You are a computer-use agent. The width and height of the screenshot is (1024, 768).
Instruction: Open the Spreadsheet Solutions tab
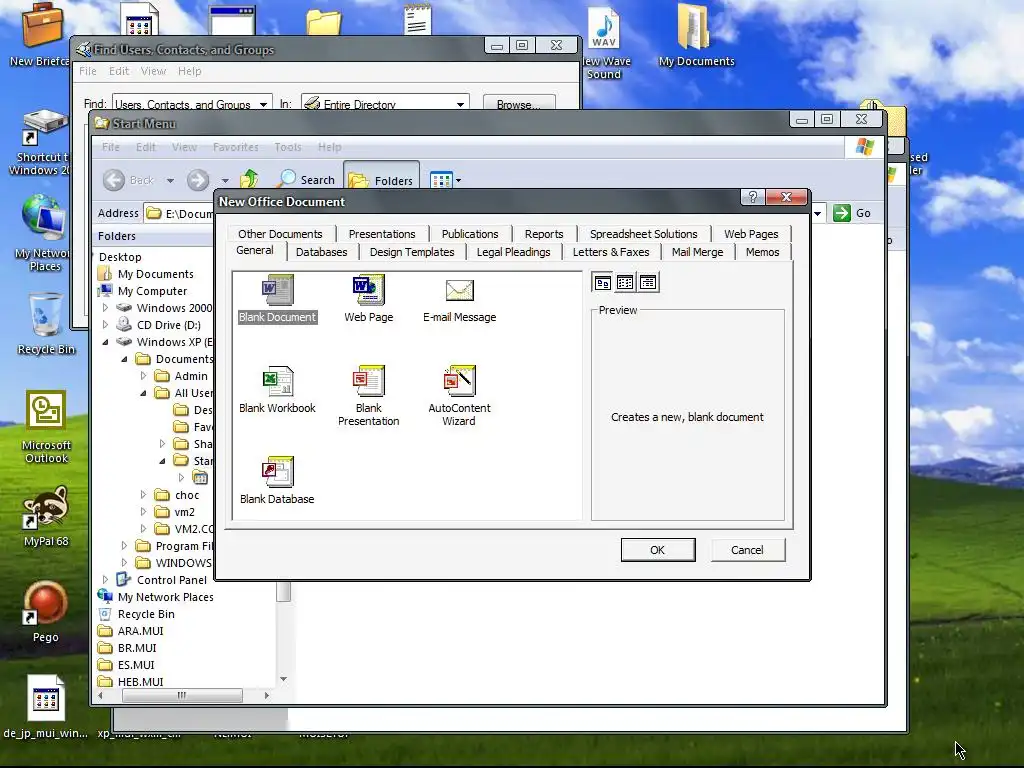click(643, 234)
